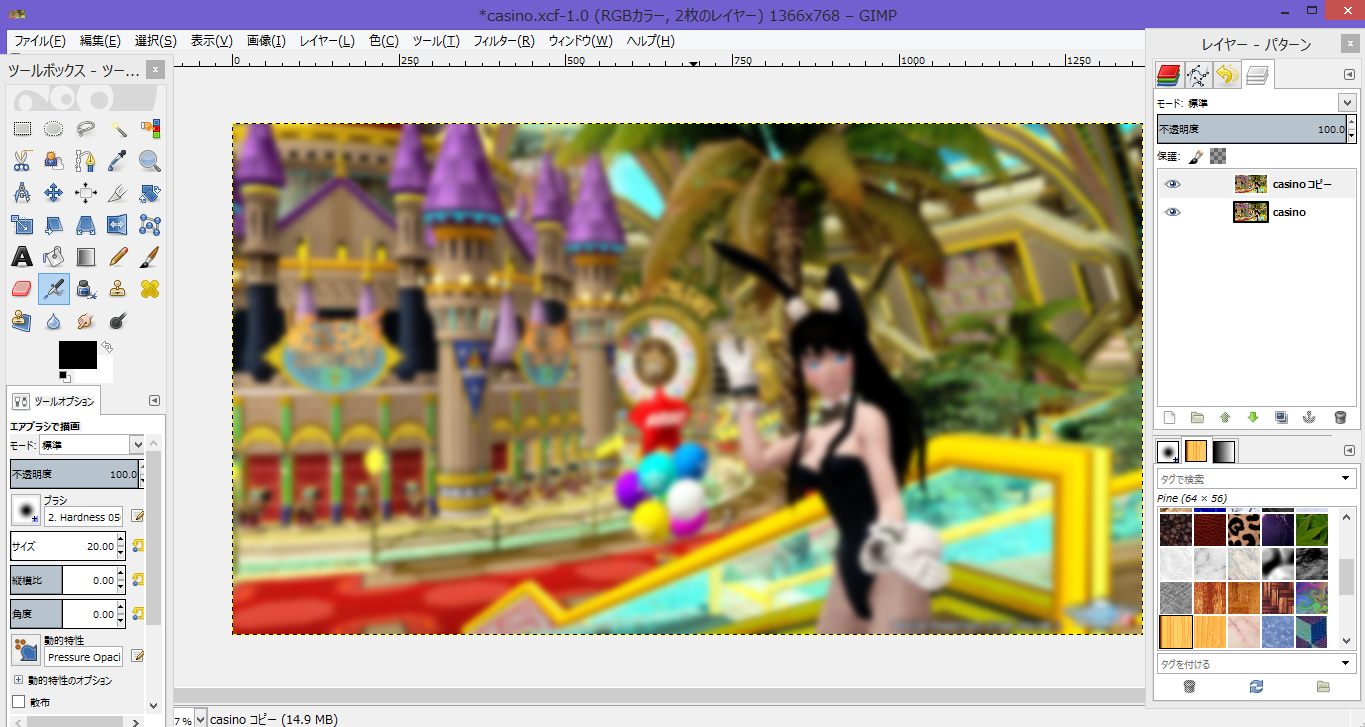The height and width of the screenshot is (727, 1365).
Task: Enable the 散布 checkbox
Action: (x=18, y=702)
